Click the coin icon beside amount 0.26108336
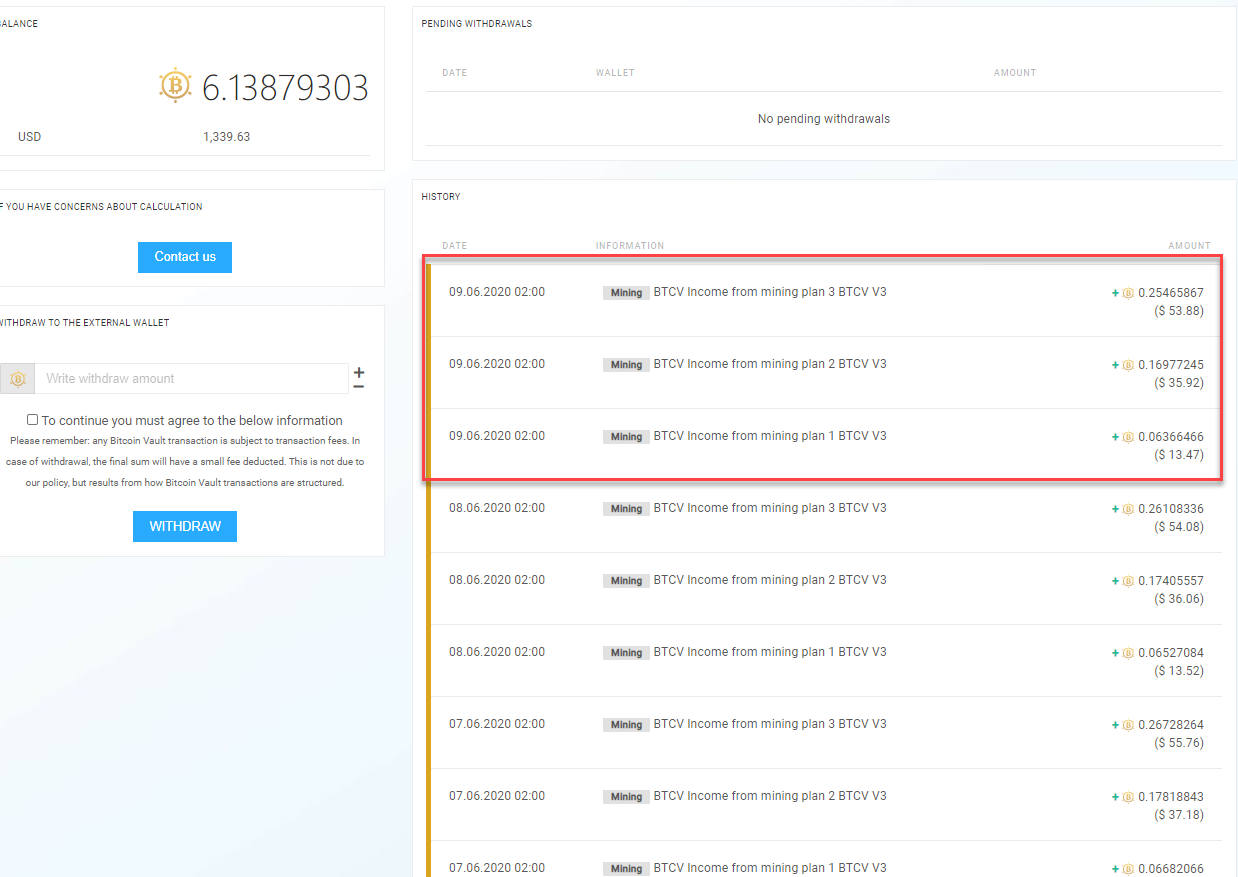Image resolution: width=1238 pixels, height=877 pixels. (x=1128, y=509)
